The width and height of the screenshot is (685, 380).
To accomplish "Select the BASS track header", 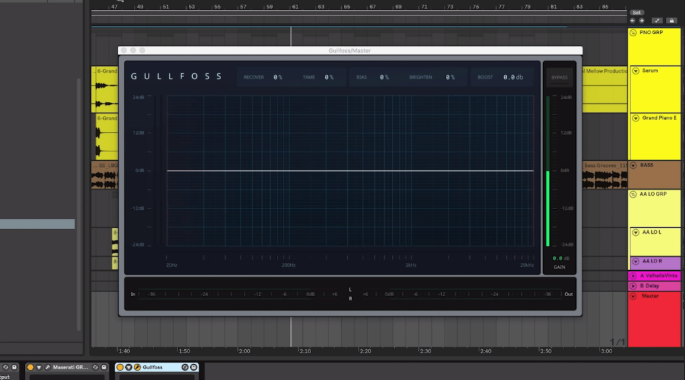I will pos(654,175).
